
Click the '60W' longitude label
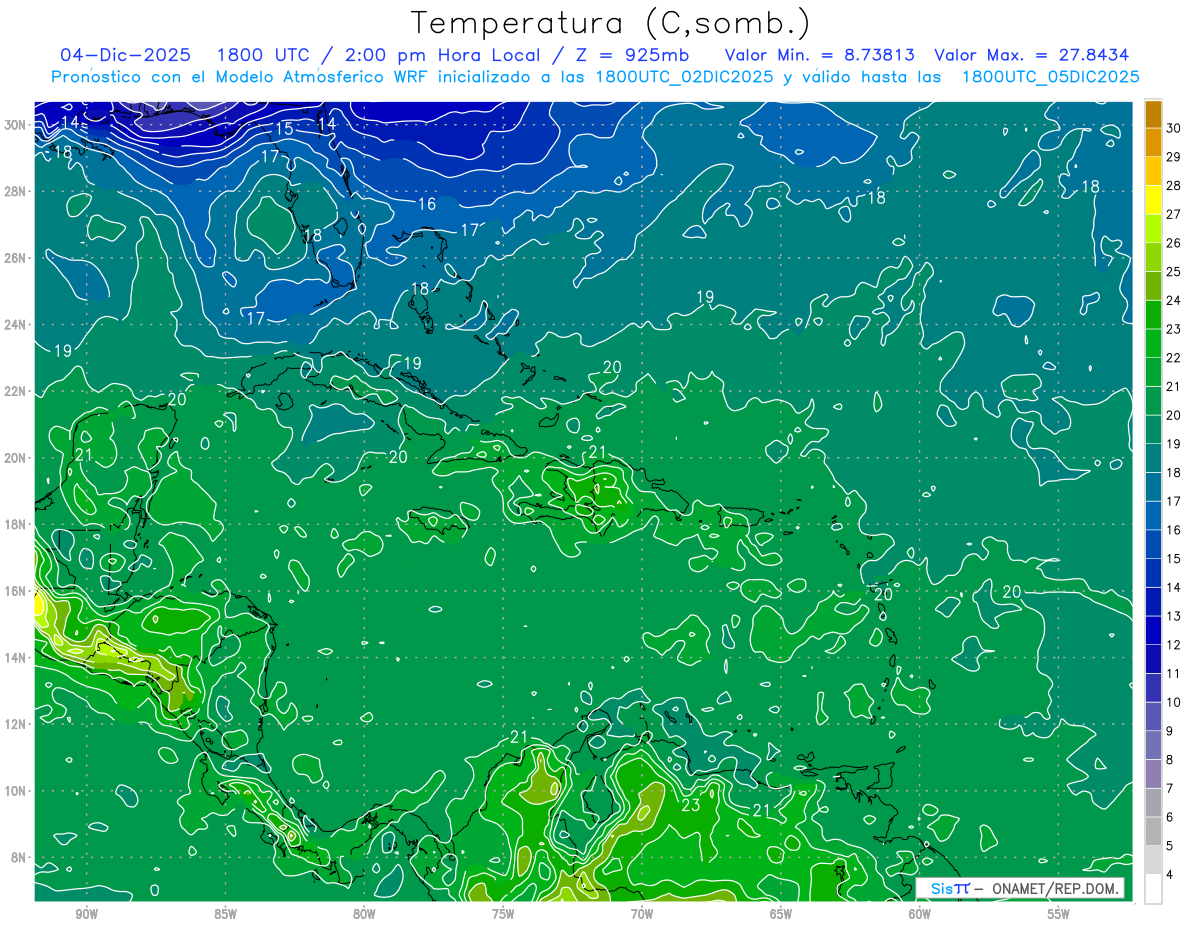[920, 914]
